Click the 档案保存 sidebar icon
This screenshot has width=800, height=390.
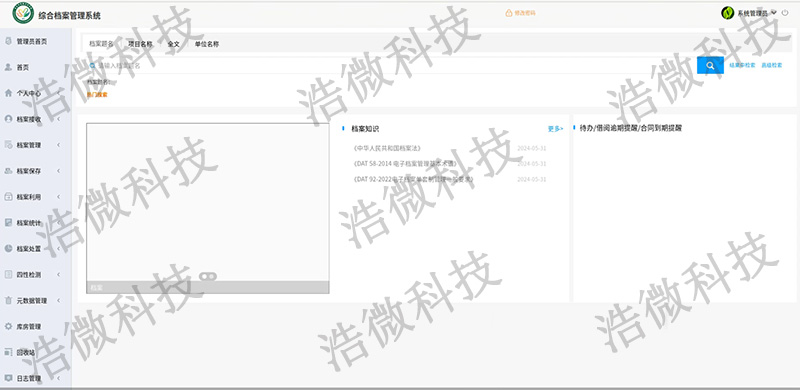point(8,171)
